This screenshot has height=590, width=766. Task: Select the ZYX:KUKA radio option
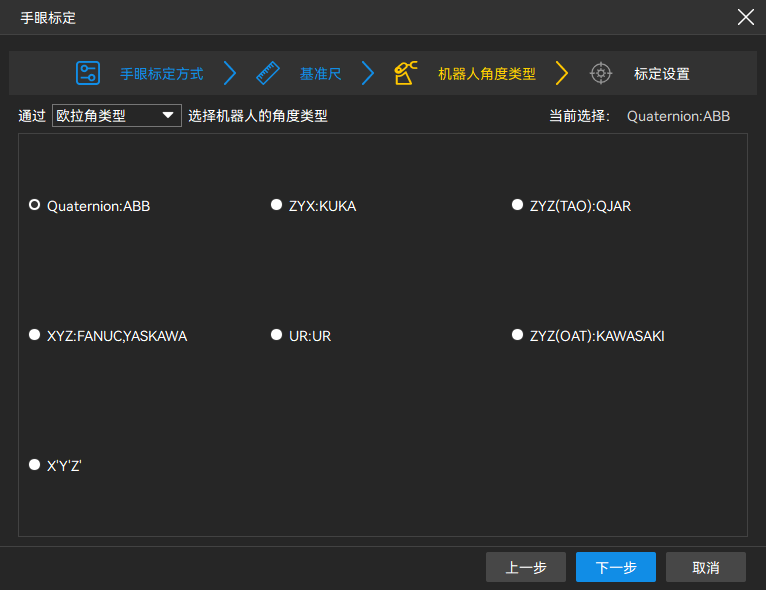point(277,205)
